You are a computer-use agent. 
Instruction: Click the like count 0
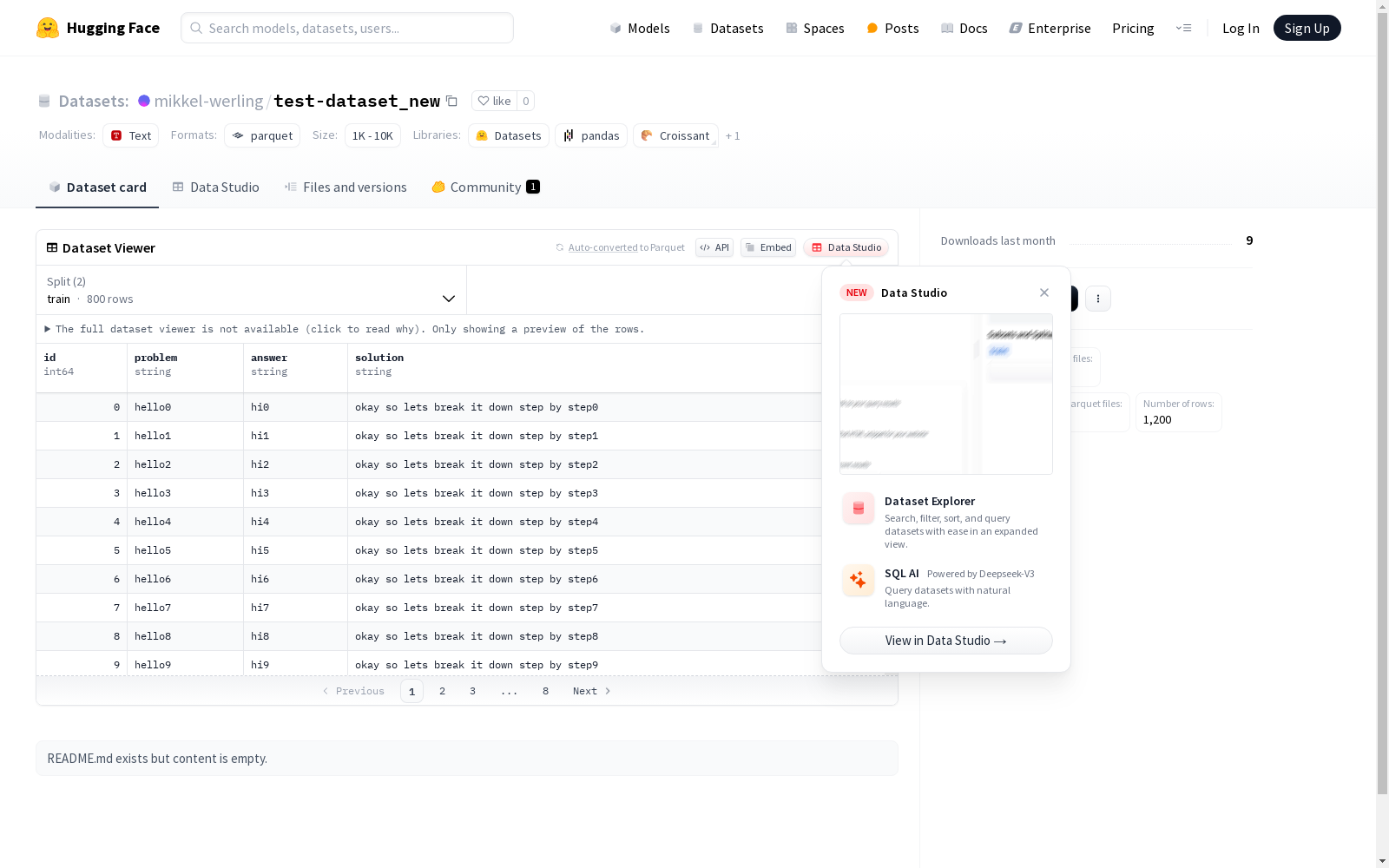[525, 101]
